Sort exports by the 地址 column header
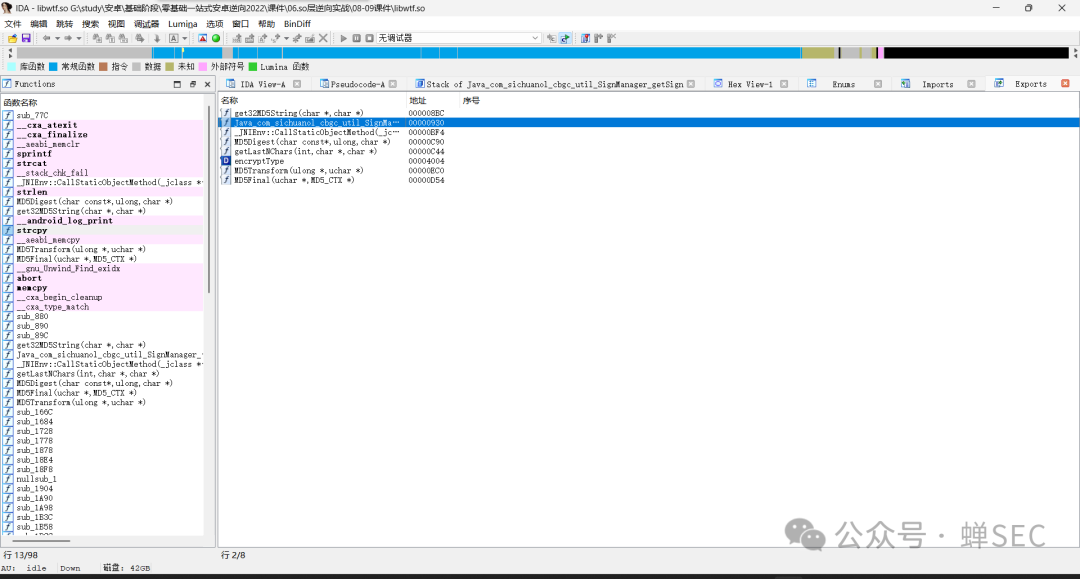Screen dimensions: 1080x579 coord(434,101)
